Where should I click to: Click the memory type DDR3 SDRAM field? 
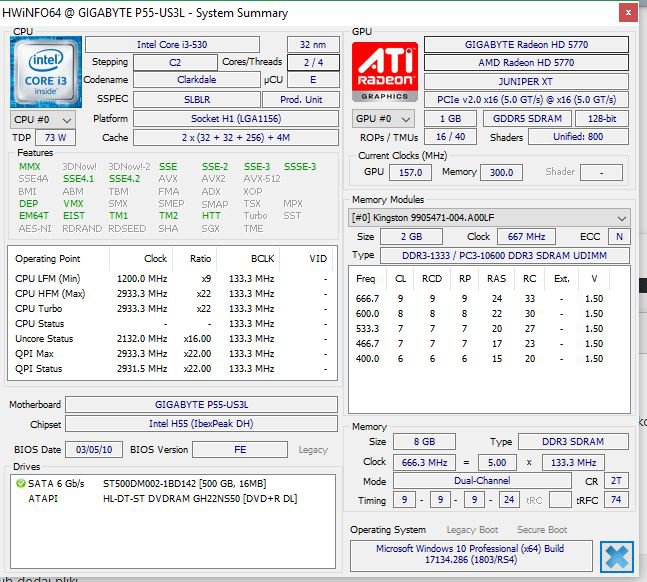tap(573, 442)
